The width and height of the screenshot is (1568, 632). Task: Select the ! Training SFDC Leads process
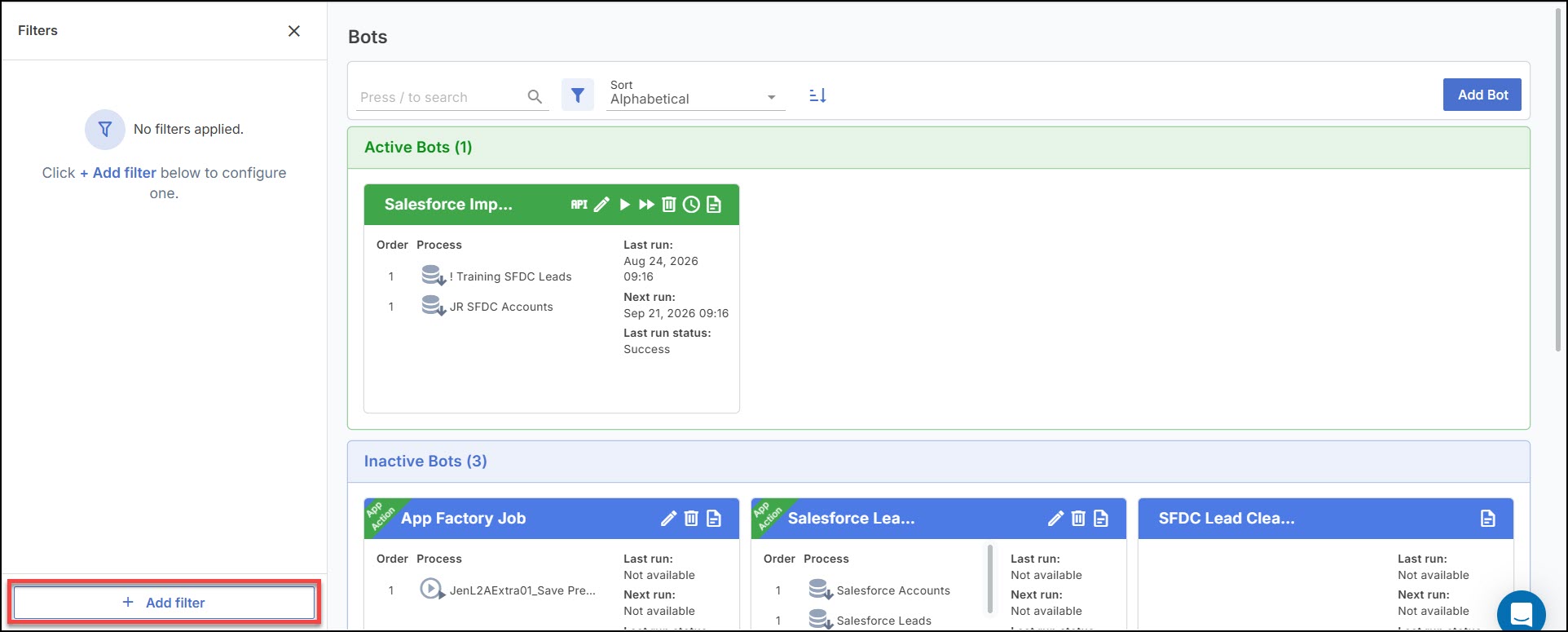510,276
